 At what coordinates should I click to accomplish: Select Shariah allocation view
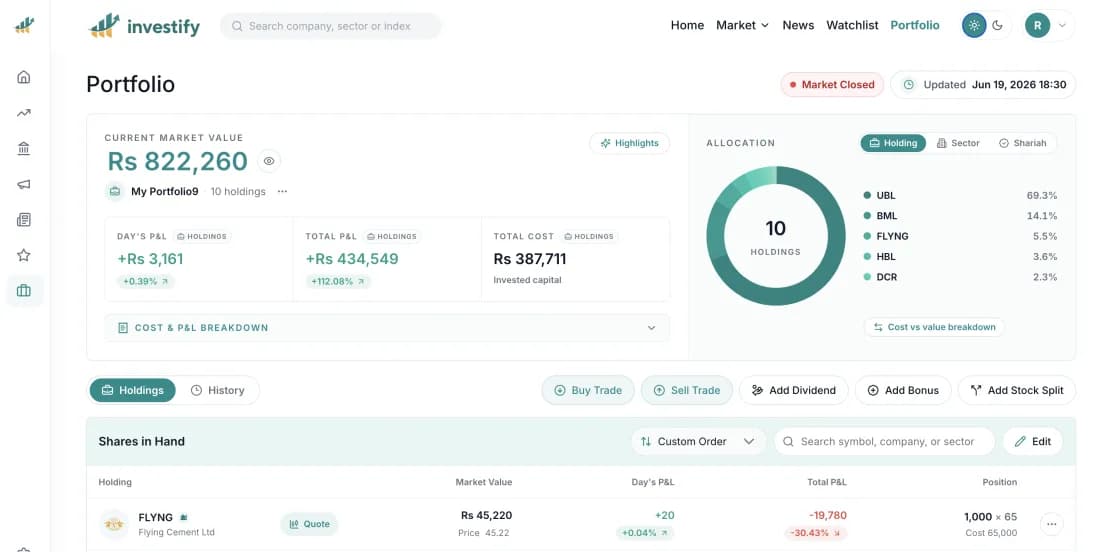pos(1022,143)
